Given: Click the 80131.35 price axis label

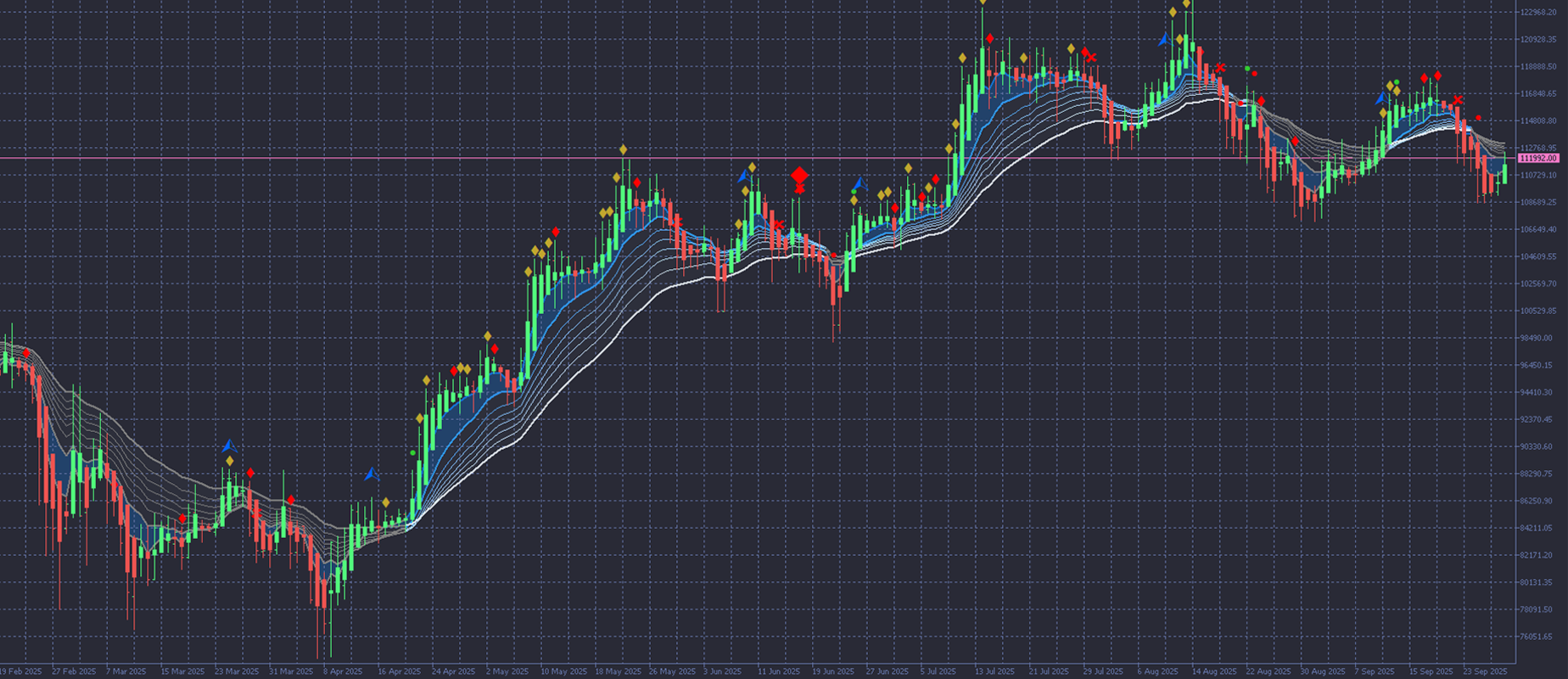Looking at the screenshot, I should coord(1537,582).
